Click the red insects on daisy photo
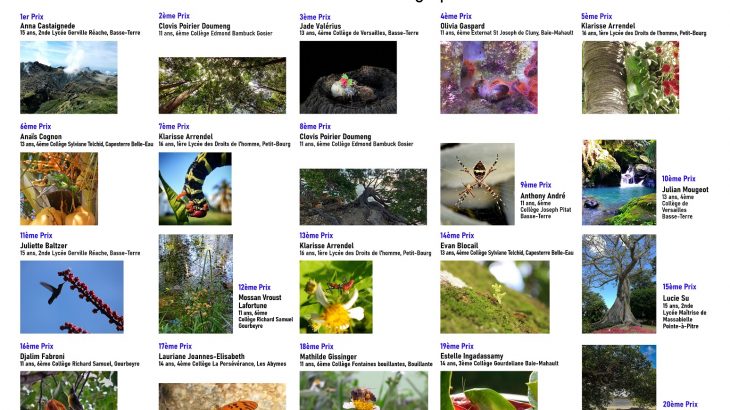The image size is (730, 410). (336, 297)
